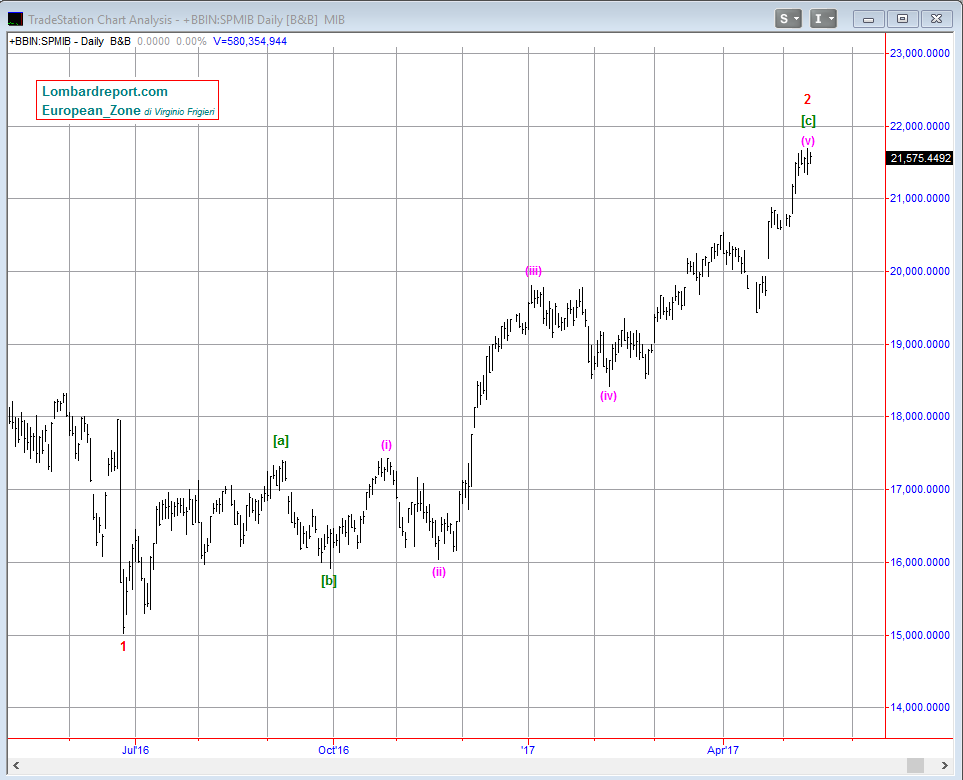963x780 pixels.
Task: Click the Apr'17 date axis label
Action: pyautogui.click(x=723, y=750)
